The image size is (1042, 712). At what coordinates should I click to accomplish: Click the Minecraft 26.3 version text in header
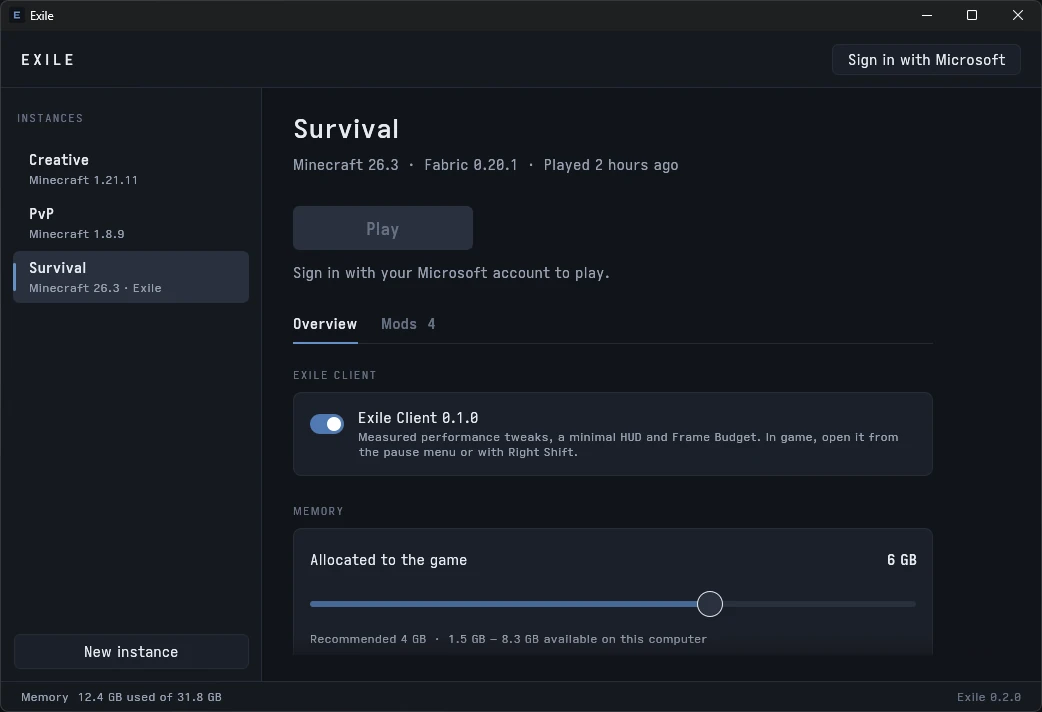pyautogui.click(x=346, y=165)
